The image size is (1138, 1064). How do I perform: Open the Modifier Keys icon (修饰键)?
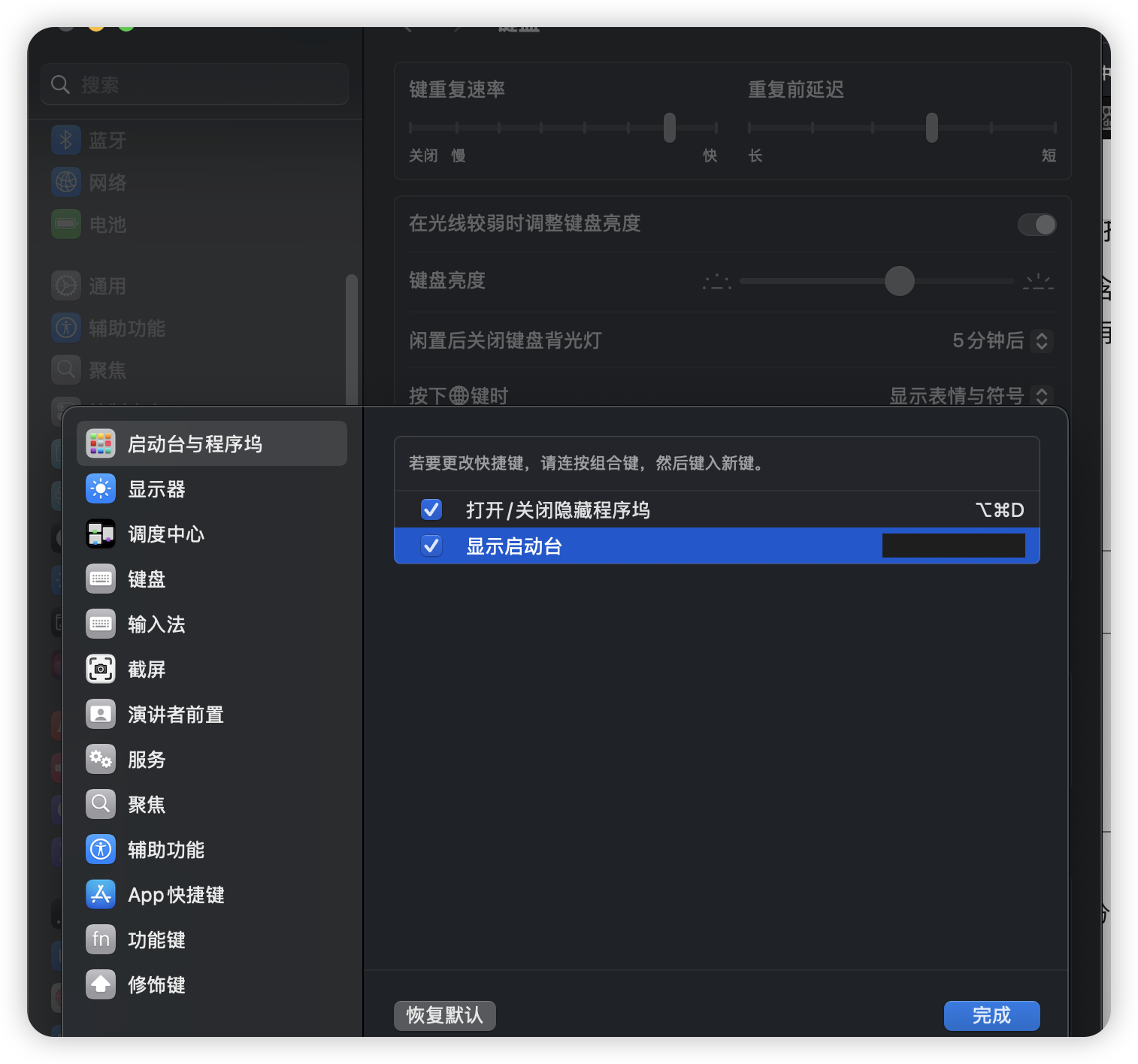point(101,984)
